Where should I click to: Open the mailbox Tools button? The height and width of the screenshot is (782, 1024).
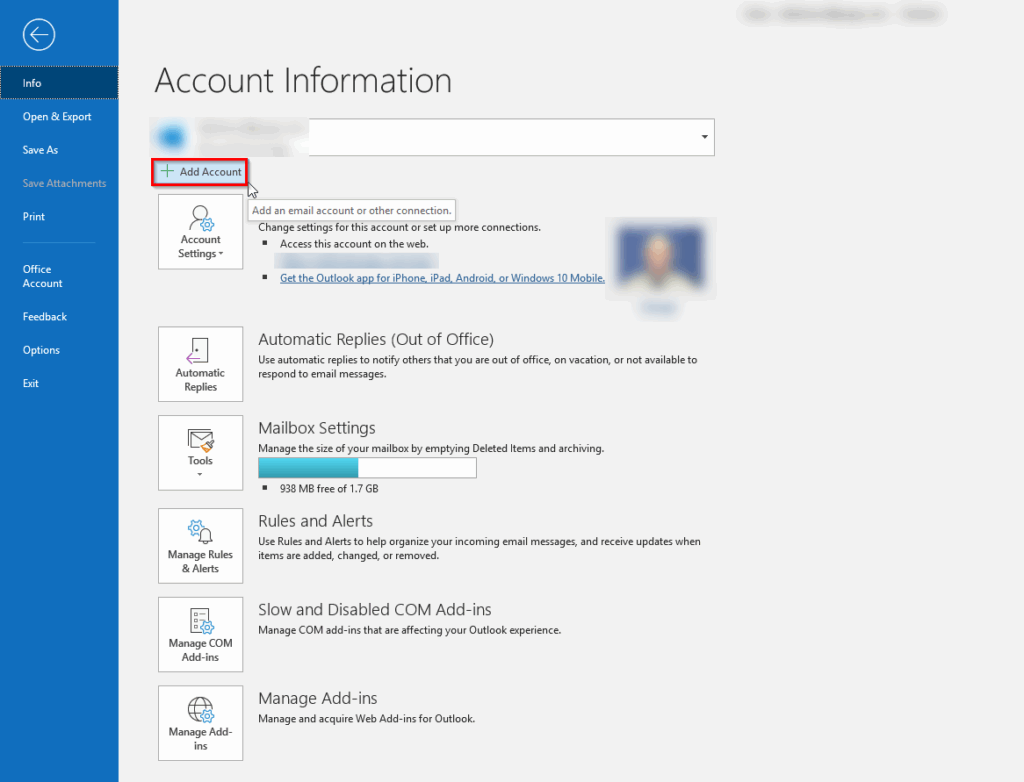coord(200,453)
